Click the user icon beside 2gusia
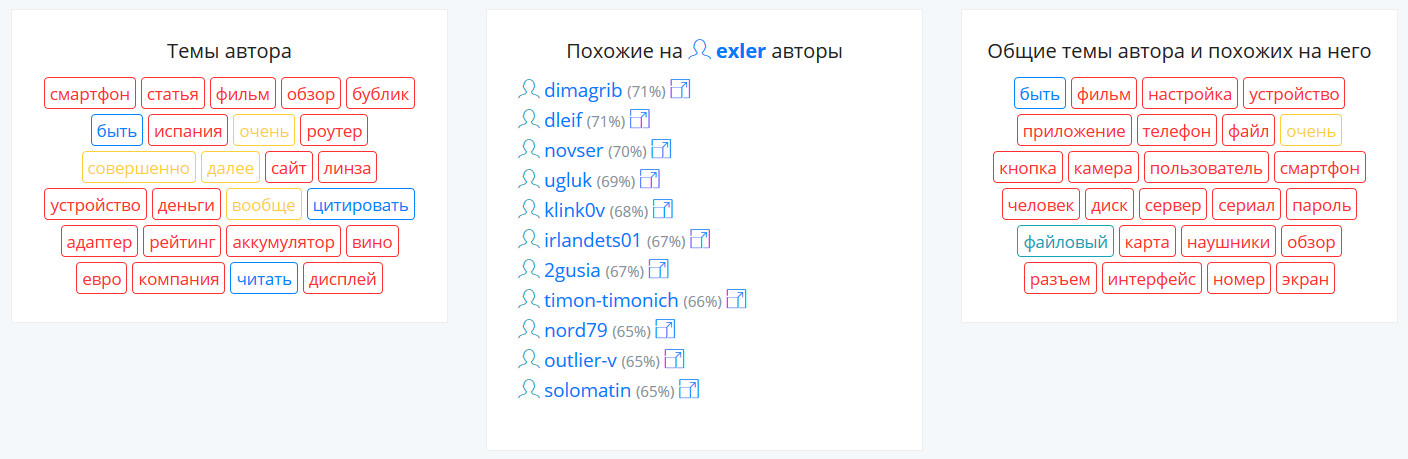 [528, 270]
